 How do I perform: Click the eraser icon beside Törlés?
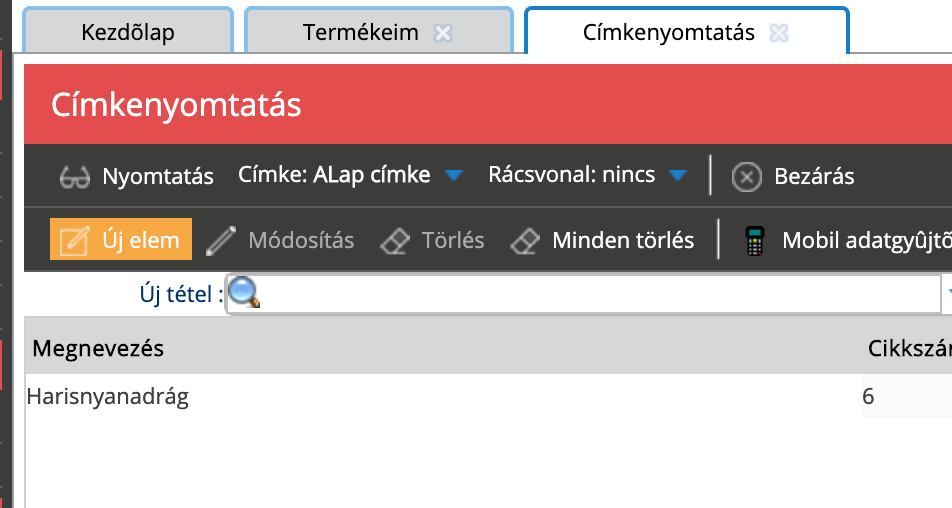pos(396,240)
